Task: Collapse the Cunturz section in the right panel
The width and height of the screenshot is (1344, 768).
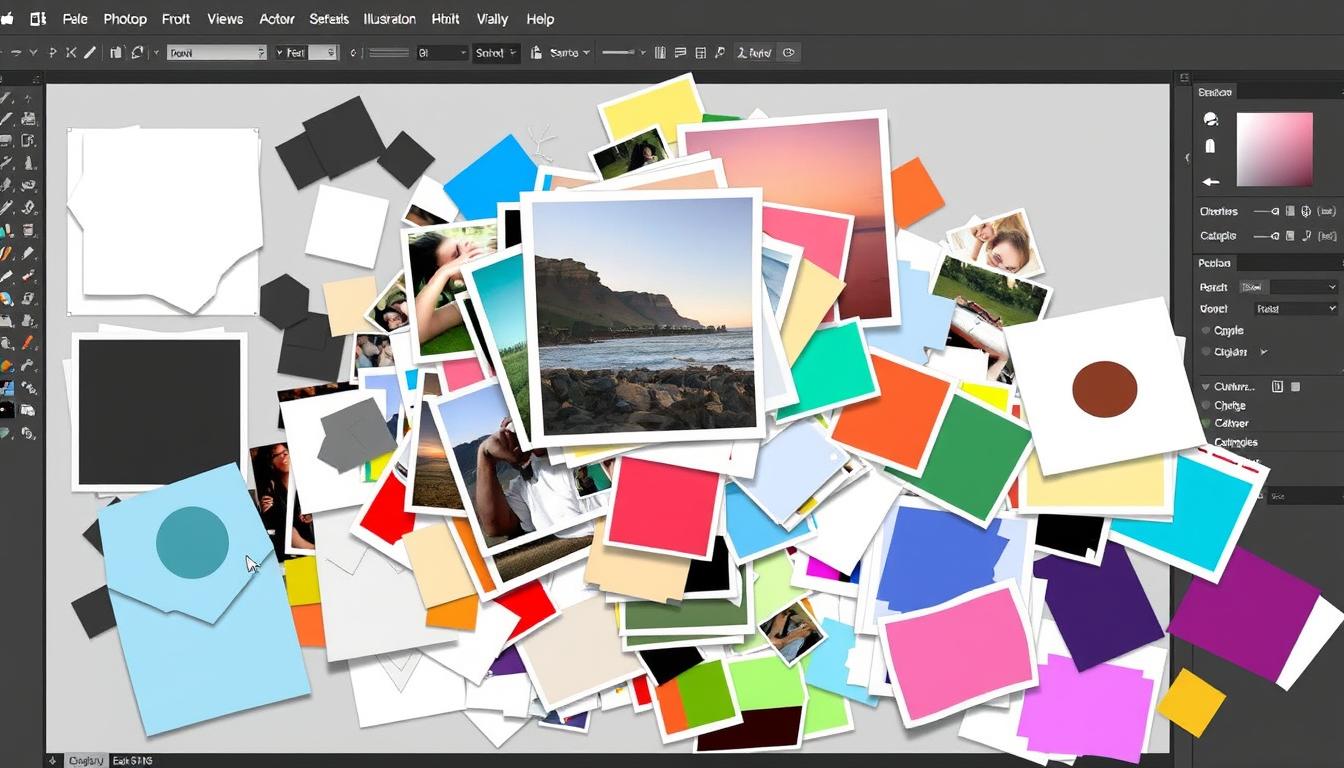Action: pyautogui.click(x=1207, y=386)
